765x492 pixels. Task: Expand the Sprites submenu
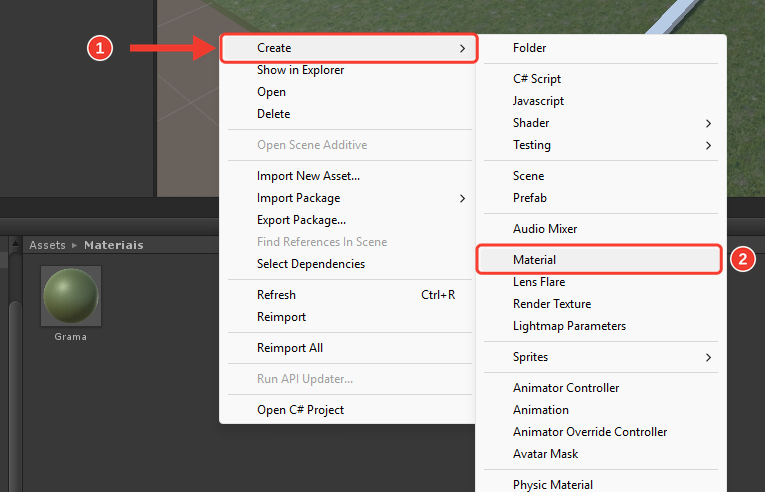[601, 357]
